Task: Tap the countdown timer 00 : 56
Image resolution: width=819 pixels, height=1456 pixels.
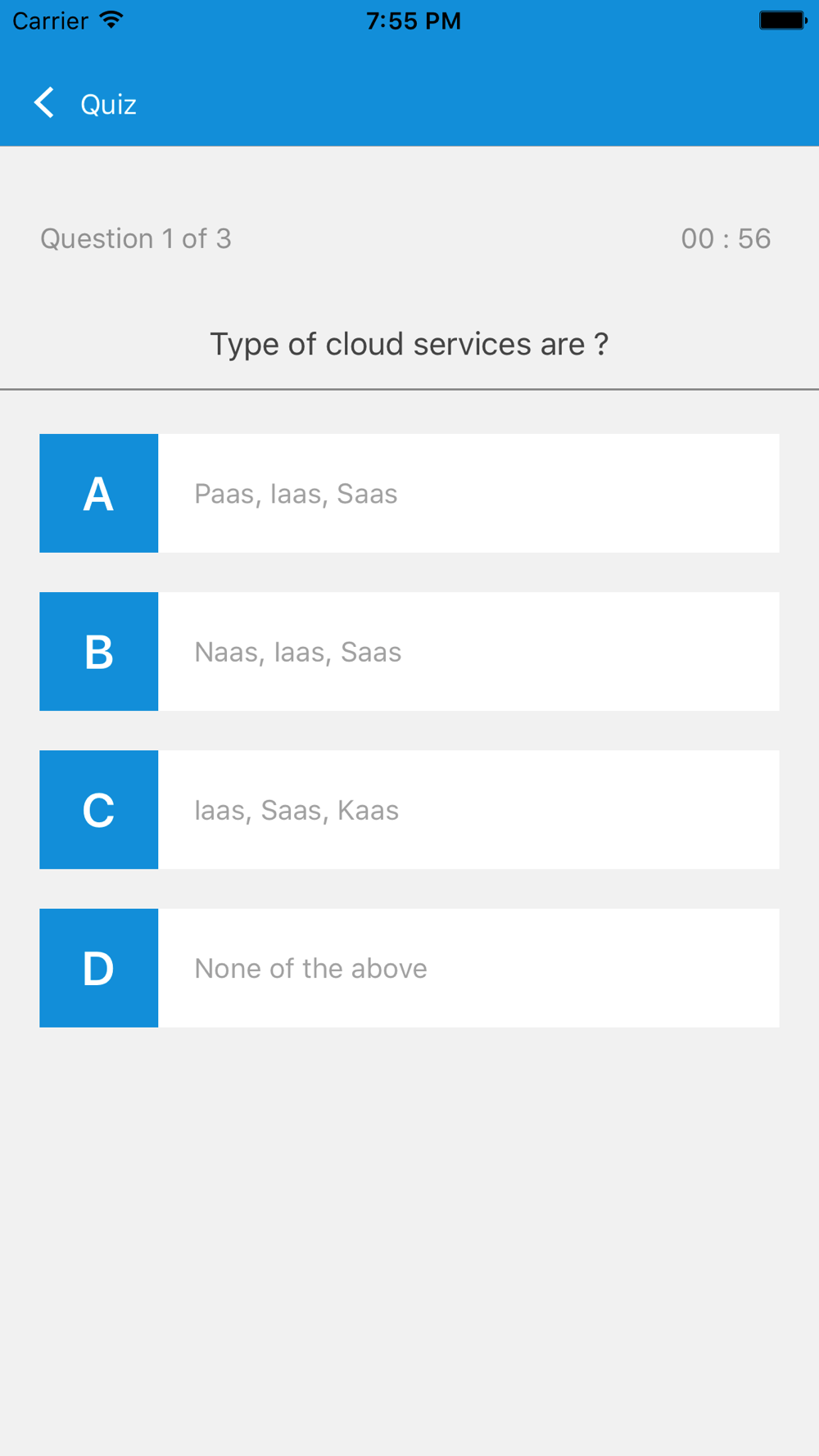Action: tap(726, 238)
